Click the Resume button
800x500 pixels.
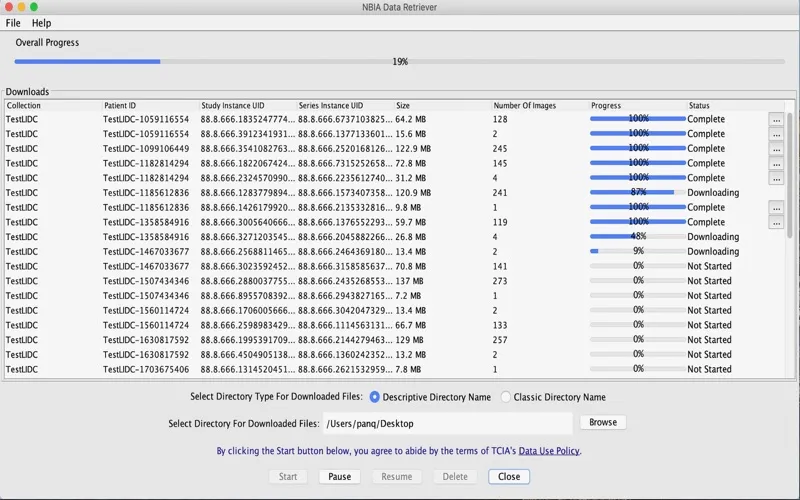tap(396, 477)
